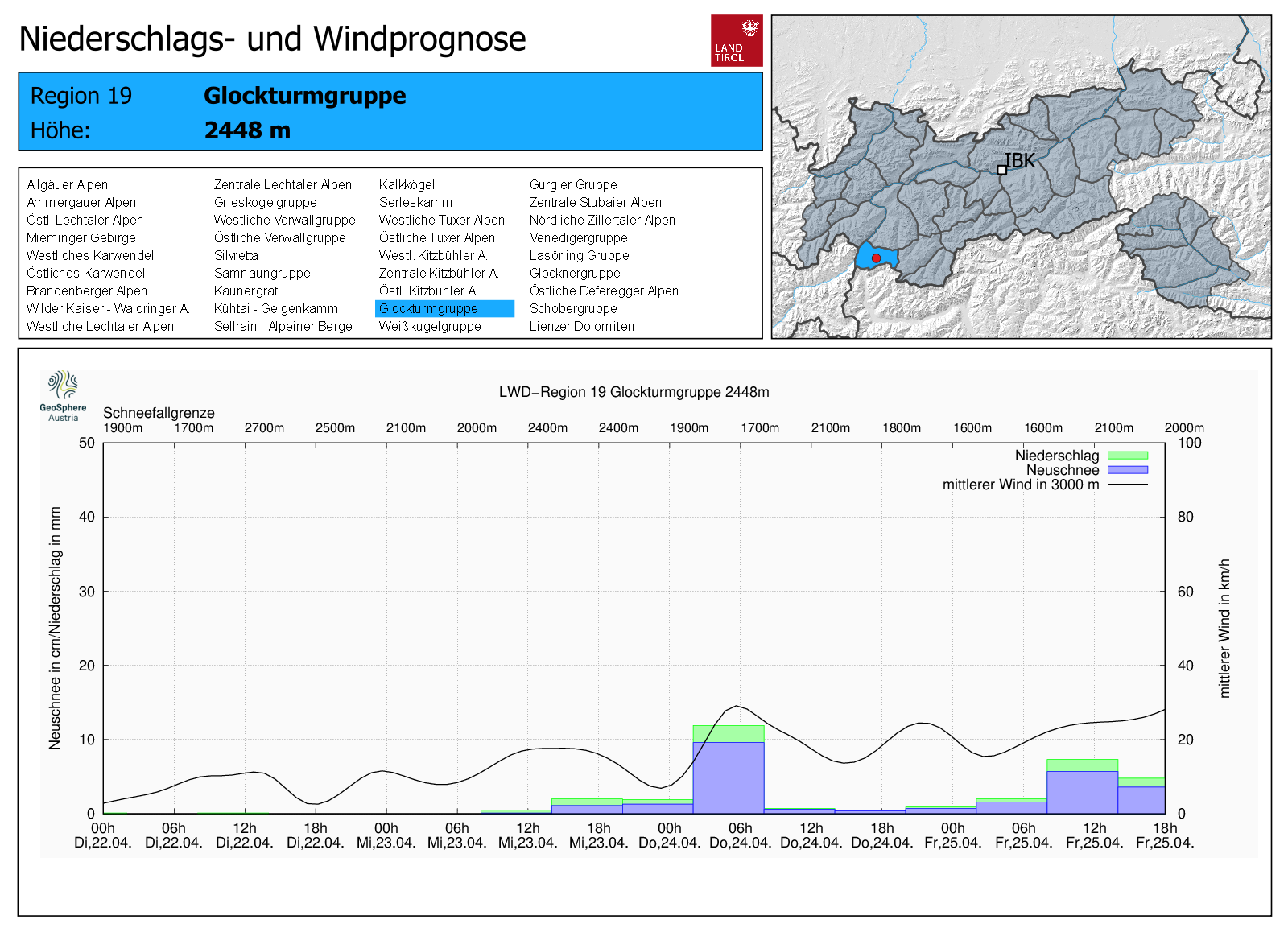
Task: Click the Neuschnee bar at Fr 12h
Action: click(1082, 792)
